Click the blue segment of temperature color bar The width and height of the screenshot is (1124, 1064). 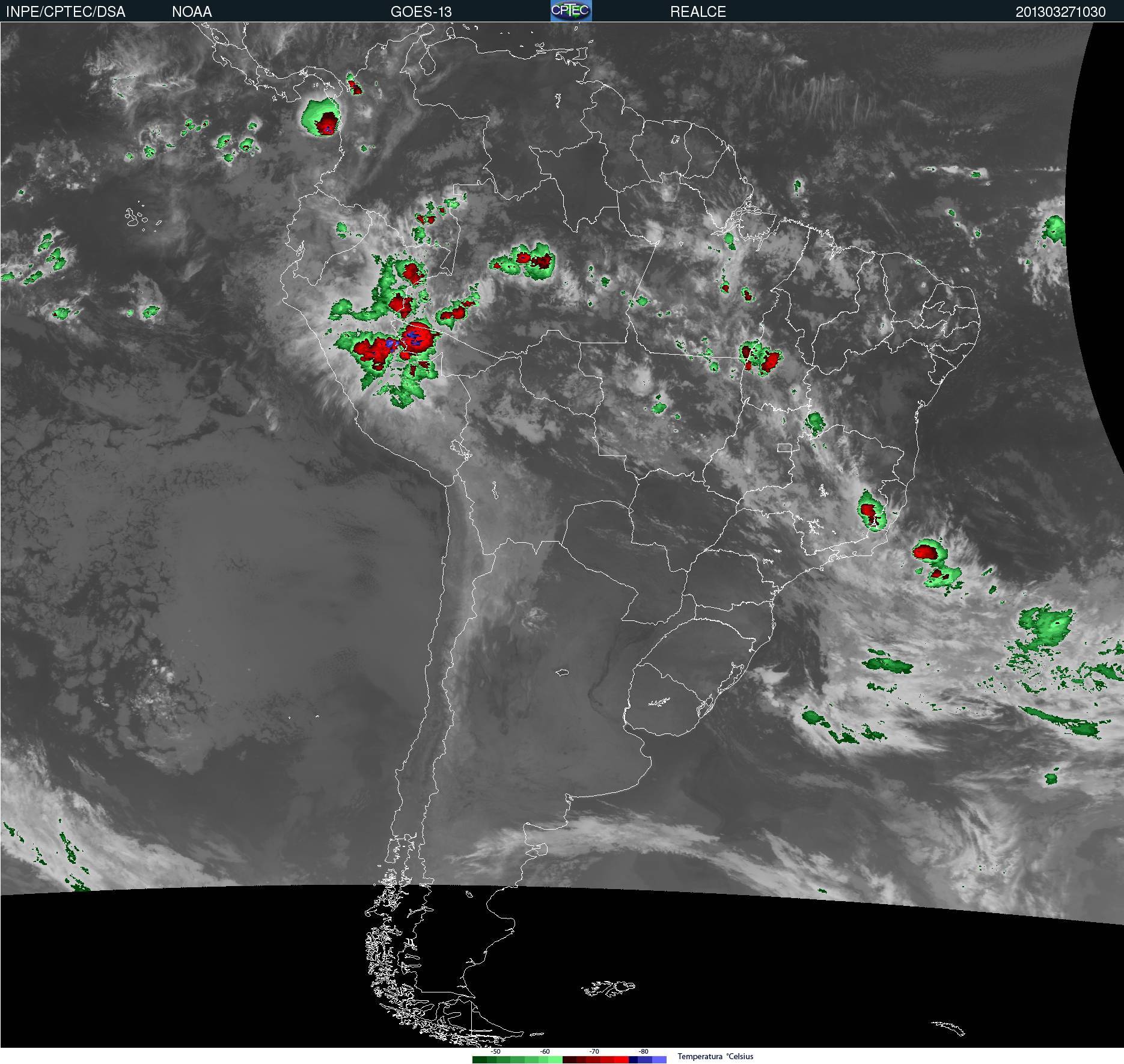coord(648,1059)
